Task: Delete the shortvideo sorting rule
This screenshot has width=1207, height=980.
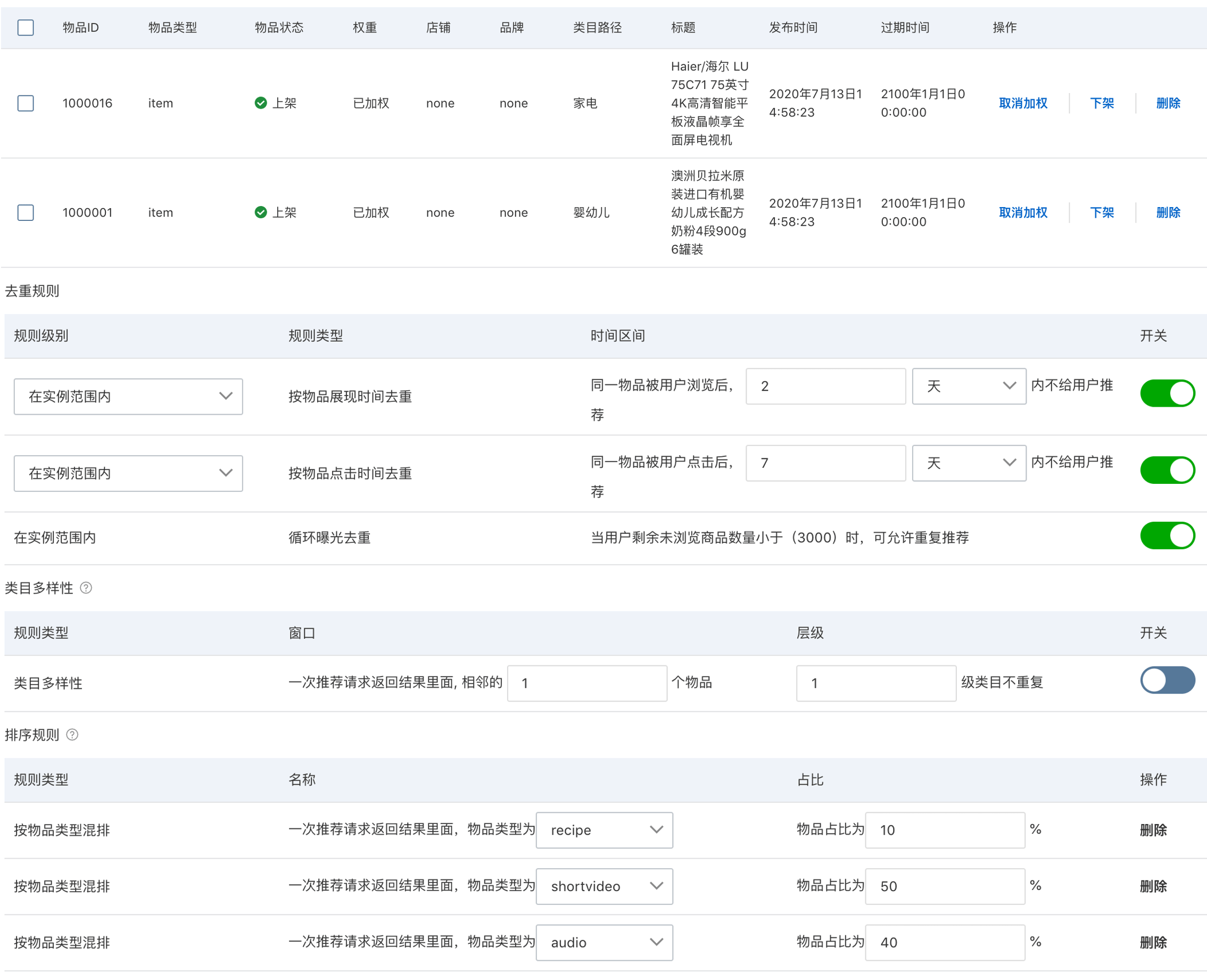Action: tap(1153, 886)
